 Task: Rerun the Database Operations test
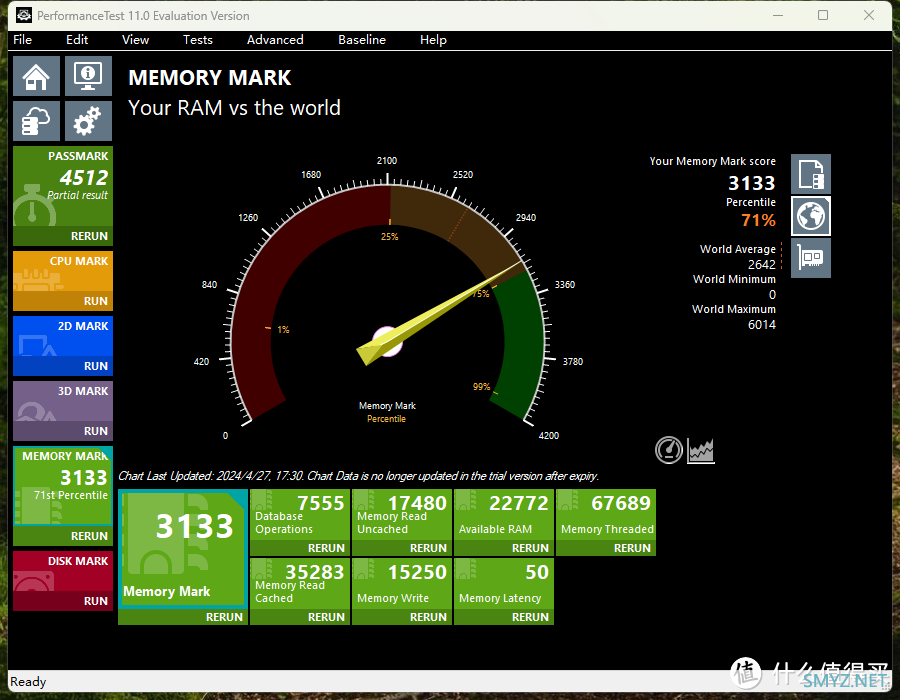click(300, 548)
